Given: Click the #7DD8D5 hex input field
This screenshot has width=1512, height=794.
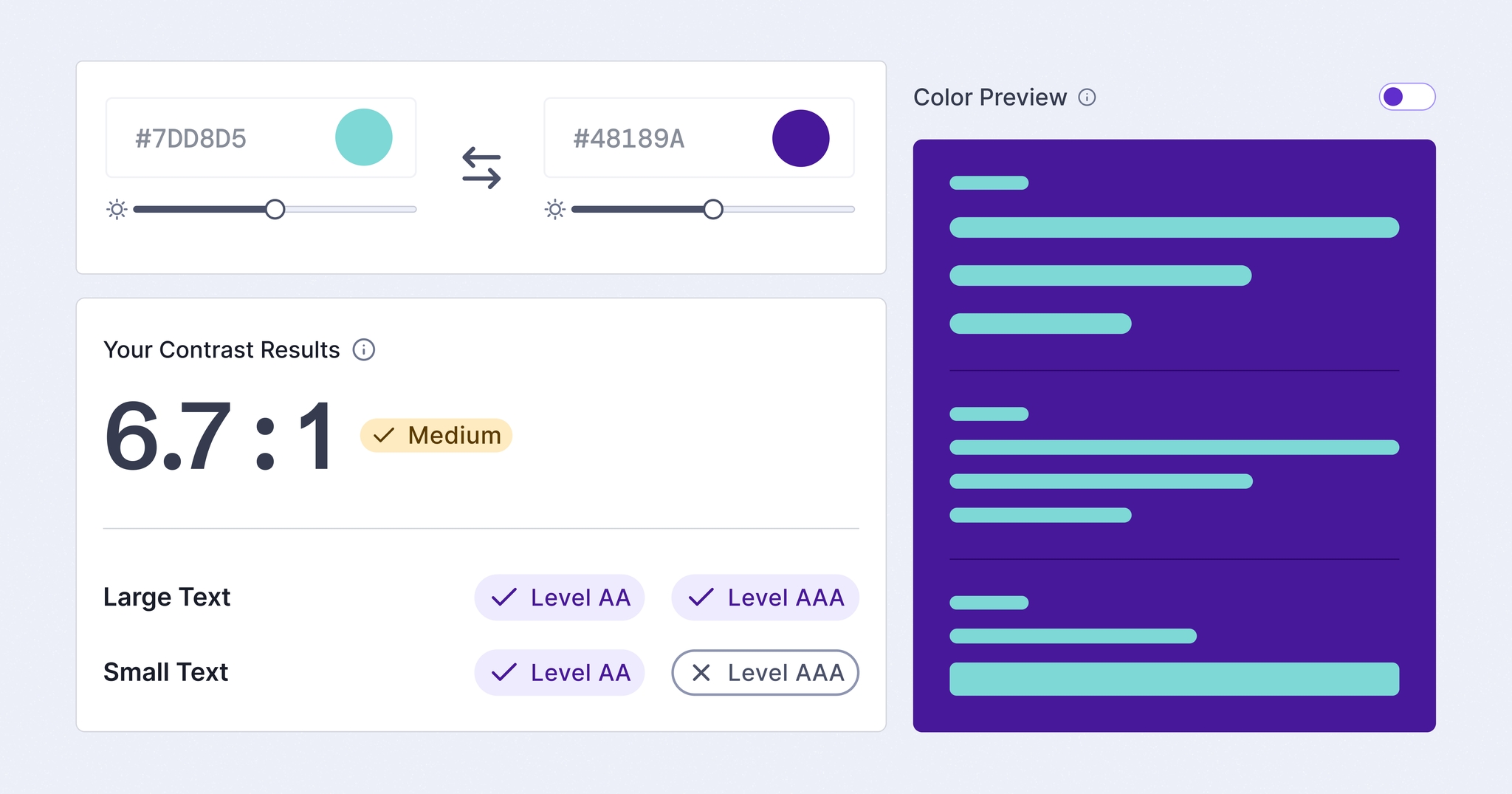Looking at the screenshot, I should click(x=221, y=137).
